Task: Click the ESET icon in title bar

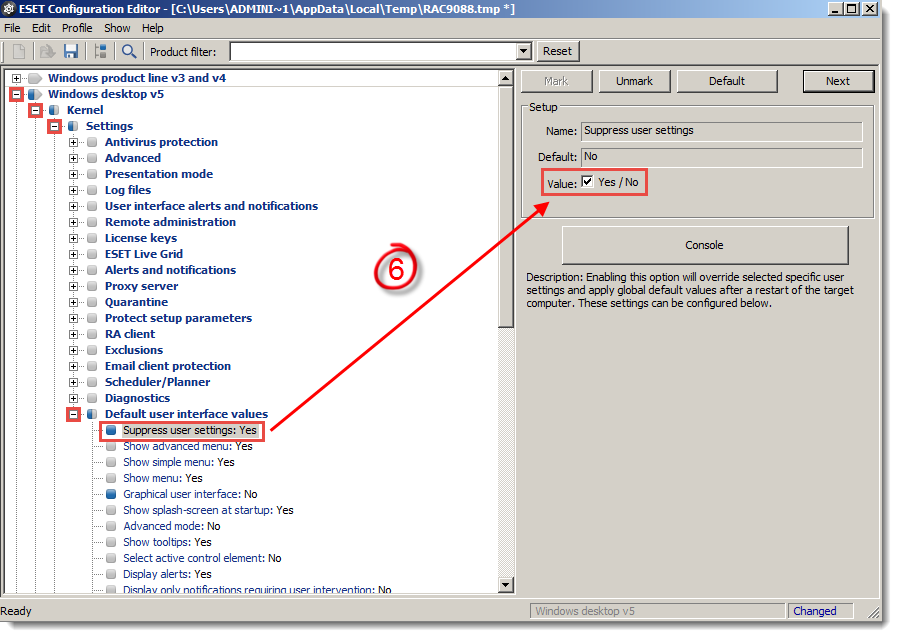Action: click(x=9, y=9)
